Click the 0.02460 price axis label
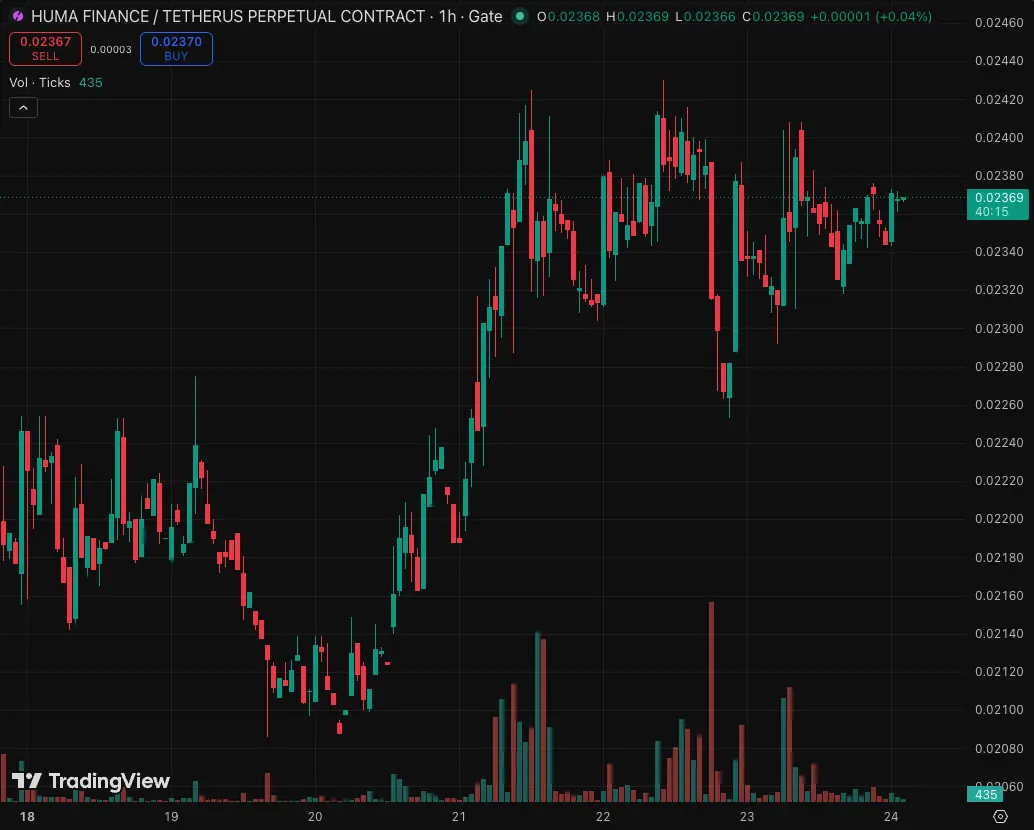This screenshot has width=1034, height=830. (x=999, y=22)
